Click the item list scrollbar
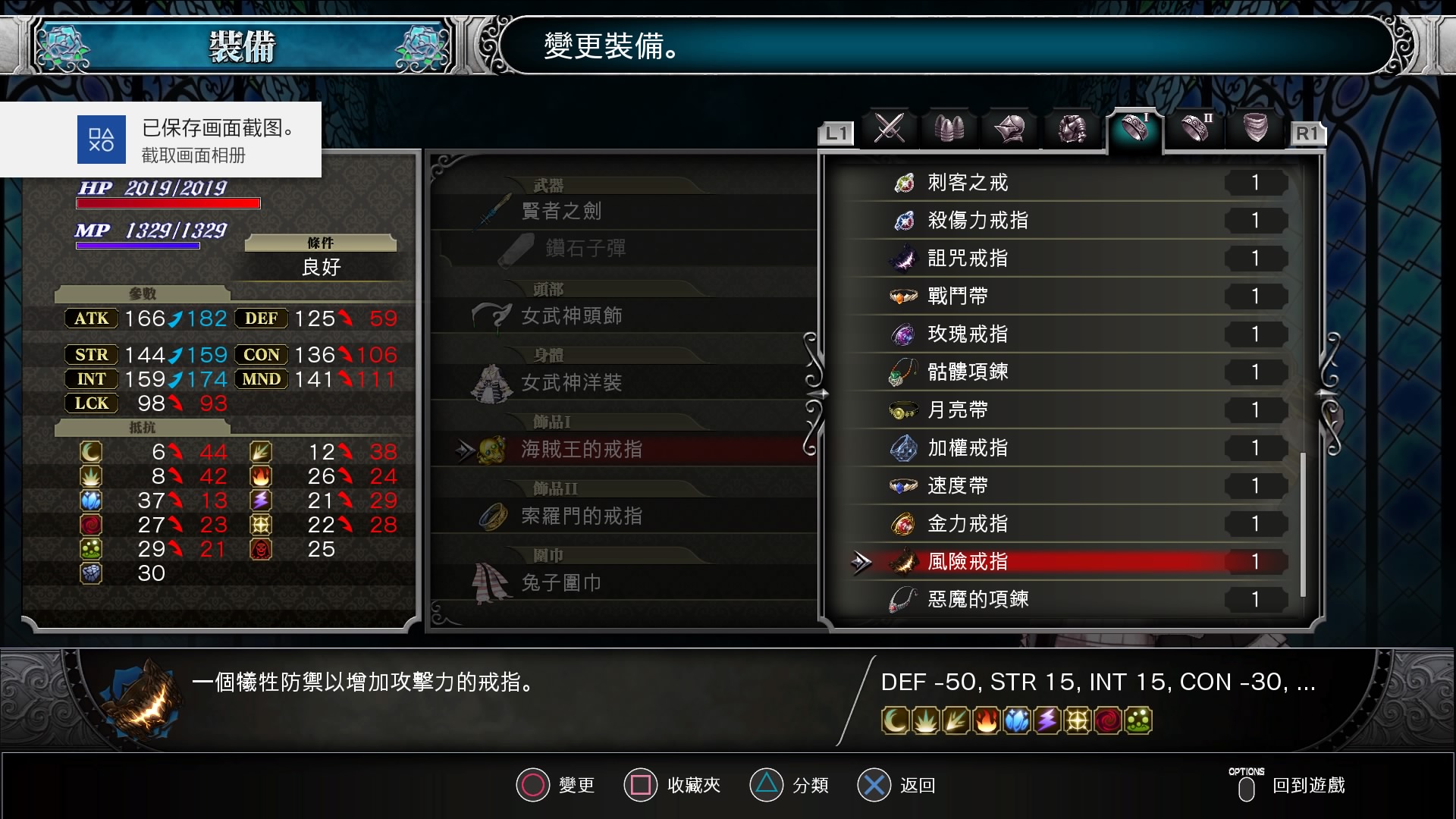 [1303, 523]
